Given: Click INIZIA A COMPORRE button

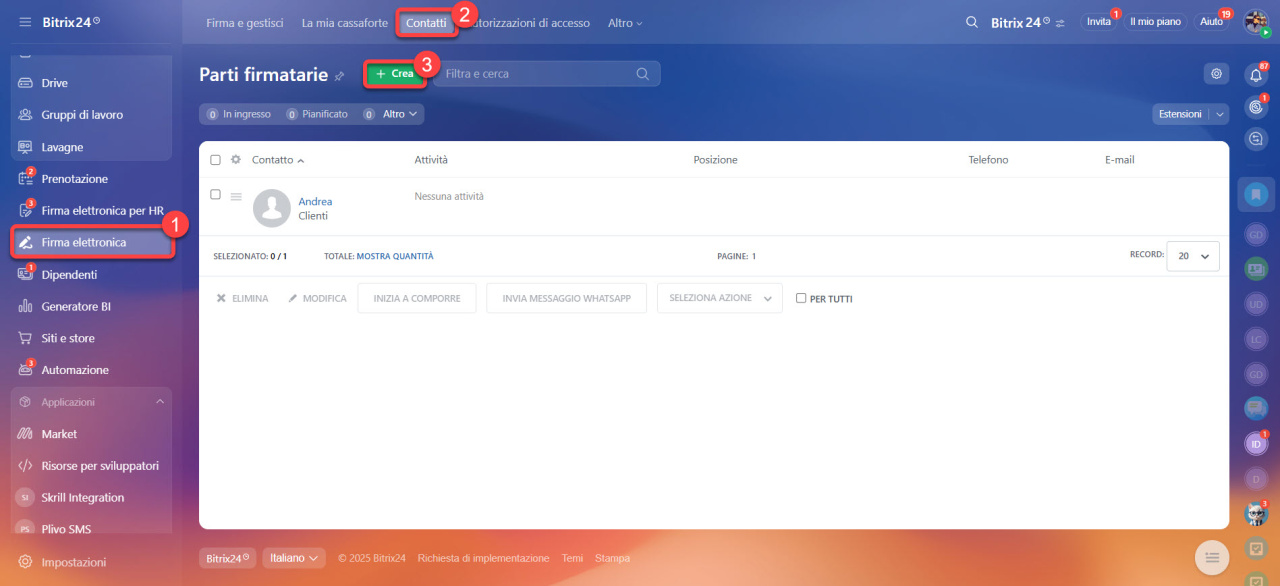Looking at the screenshot, I should [417, 298].
